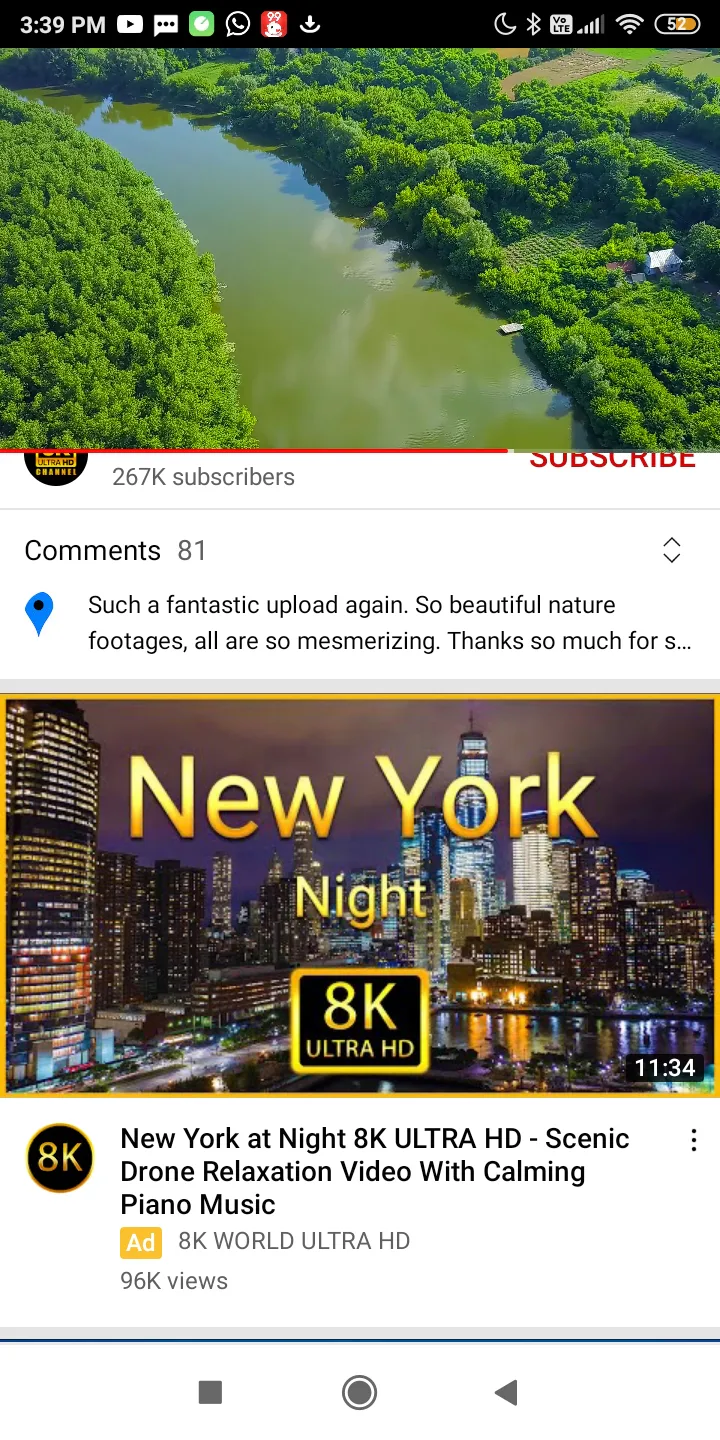Viewport: 720px width, 1440px height.
Task: Tap the blue pin commenter avatar
Action: [x=39, y=614]
